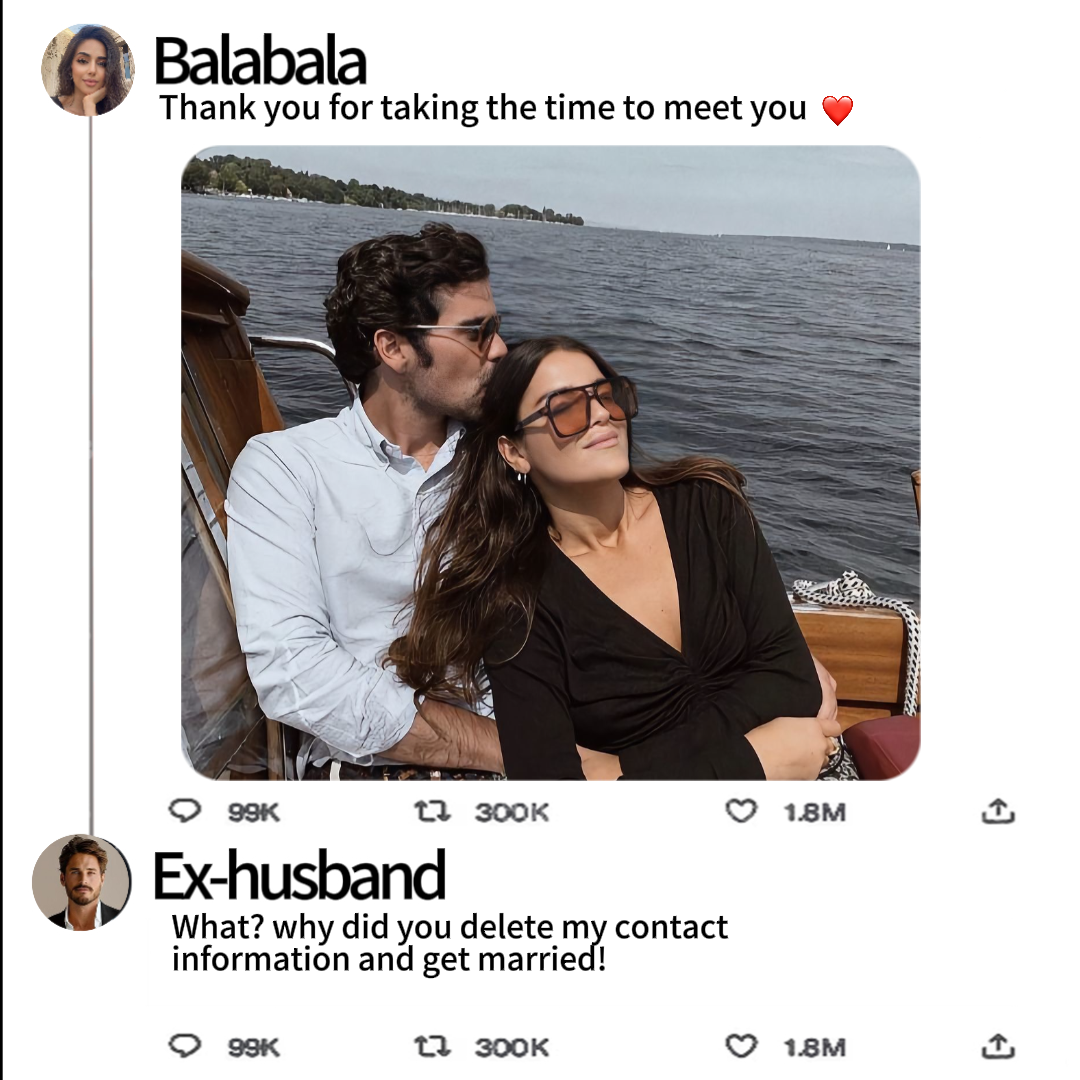The image size is (1080, 1080).
Task: Open the couple photo on the boat
Action: (x=550, y=462)
